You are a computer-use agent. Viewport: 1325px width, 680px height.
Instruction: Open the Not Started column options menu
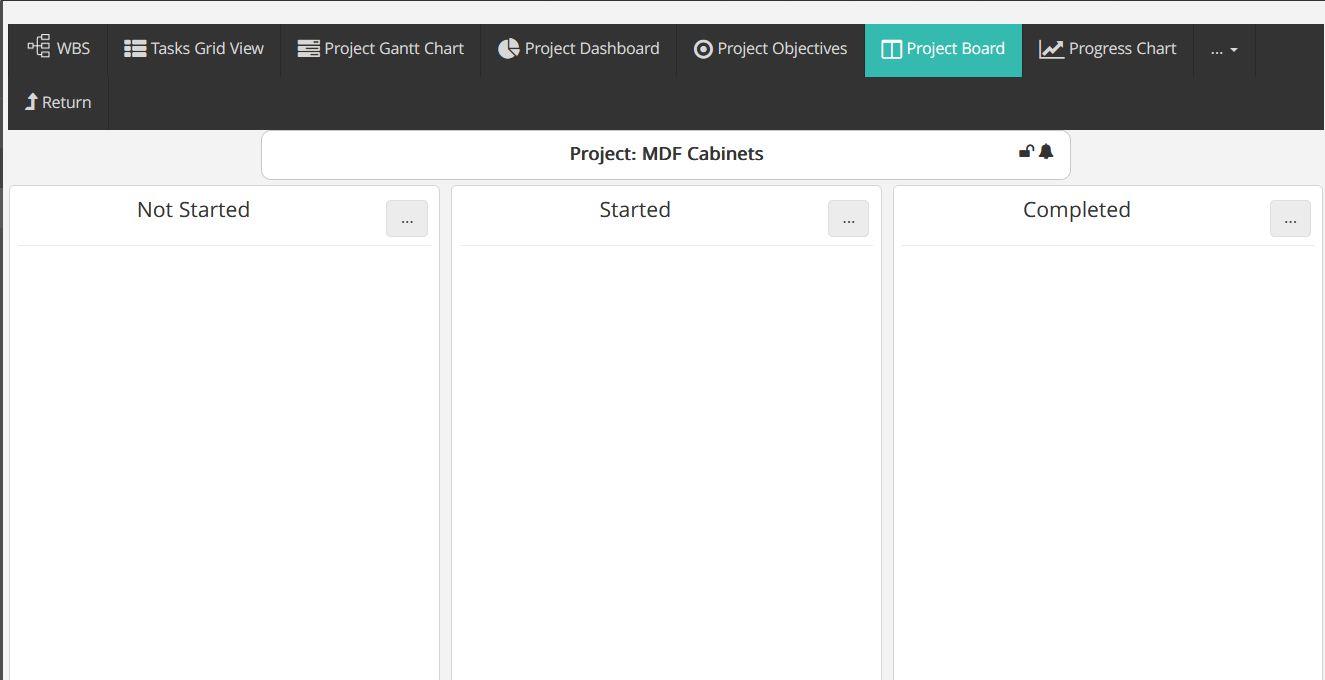(406, 218)
